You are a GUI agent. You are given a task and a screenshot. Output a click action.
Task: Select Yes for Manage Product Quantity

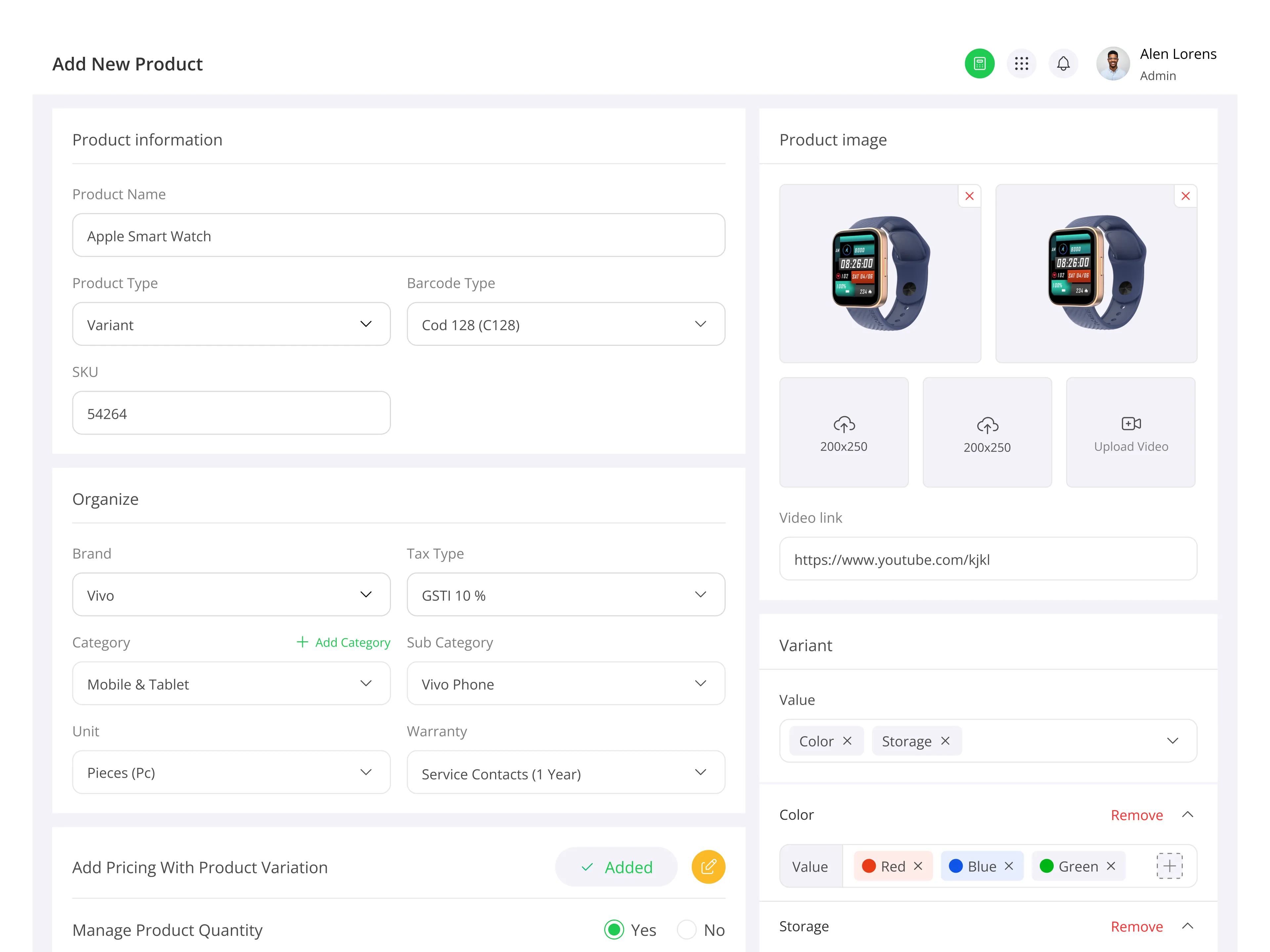pos(614,929)
